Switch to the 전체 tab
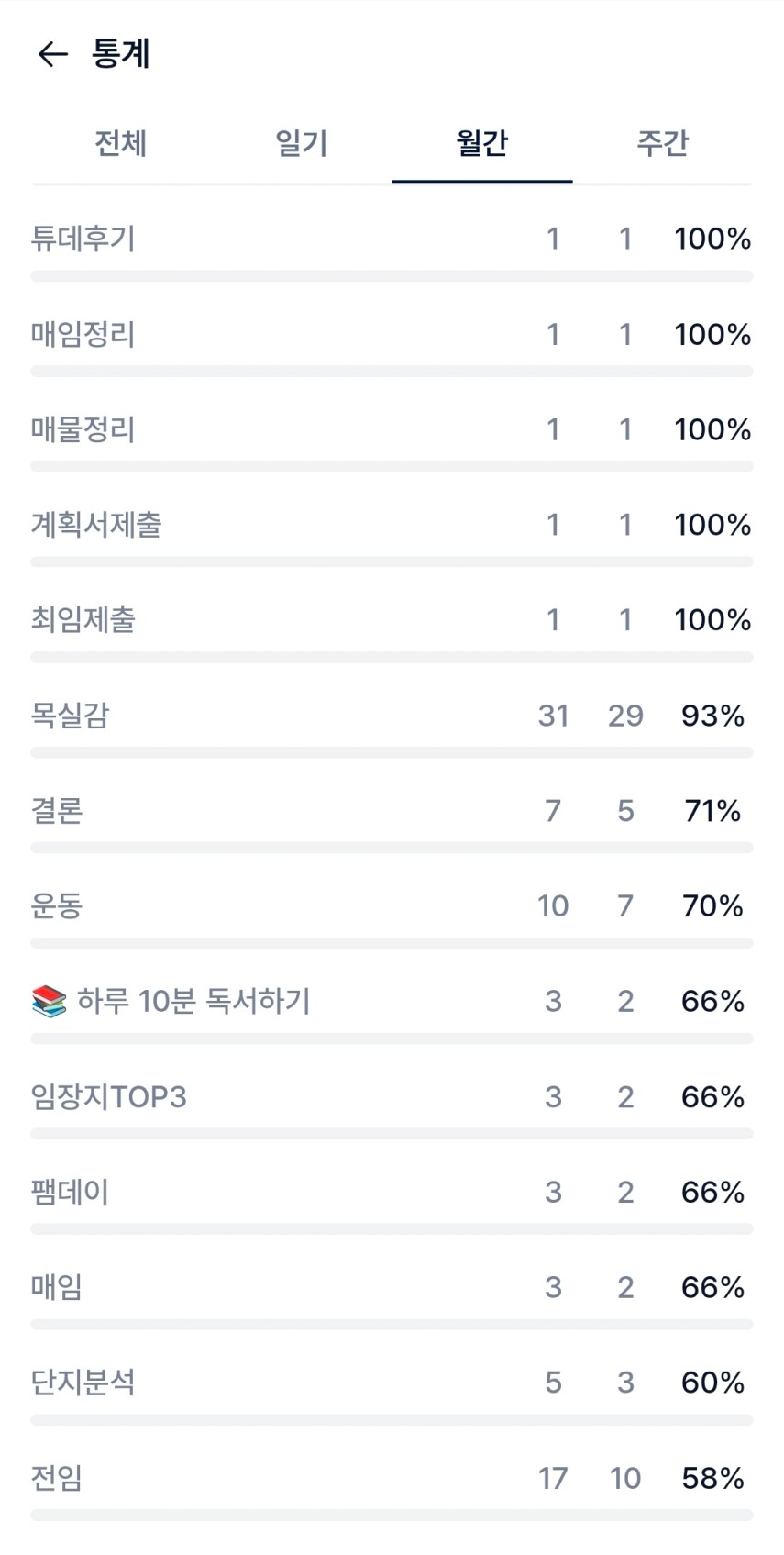 tap(121, 143)
